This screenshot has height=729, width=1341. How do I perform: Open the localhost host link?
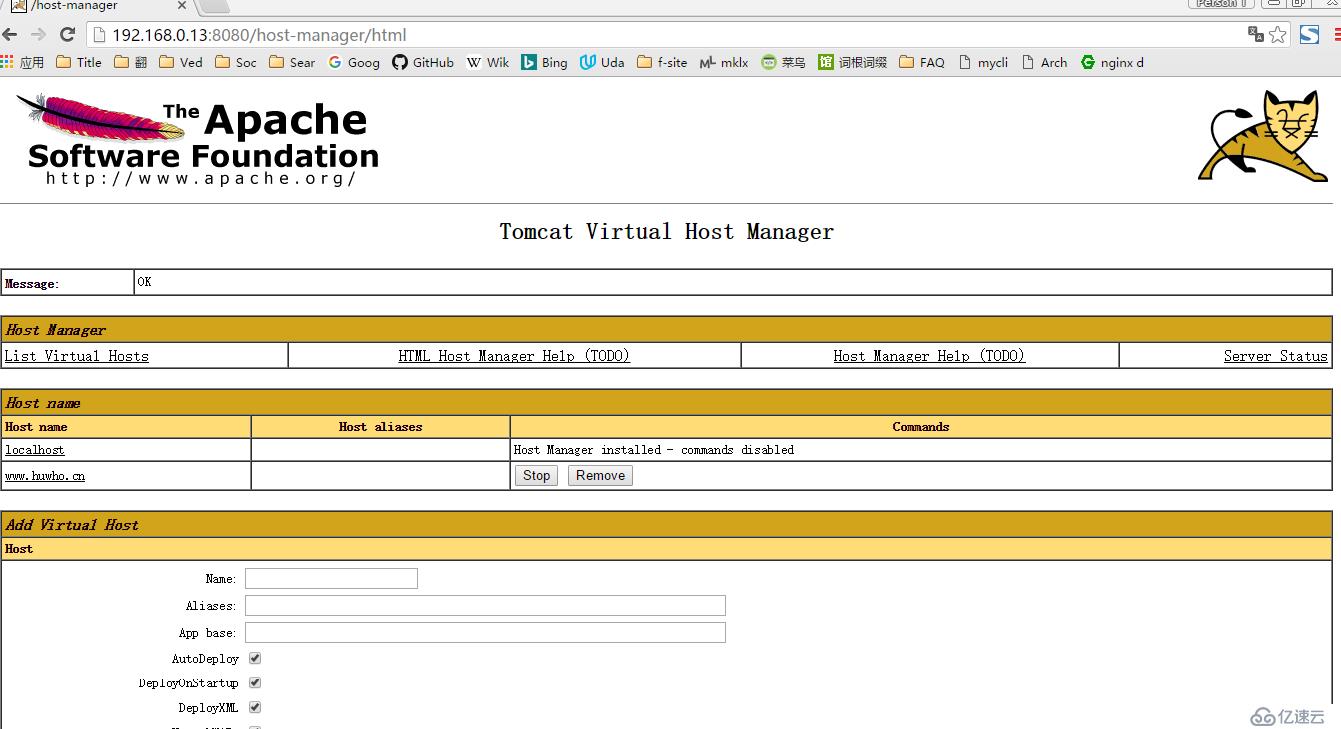(x=35, y=450)
